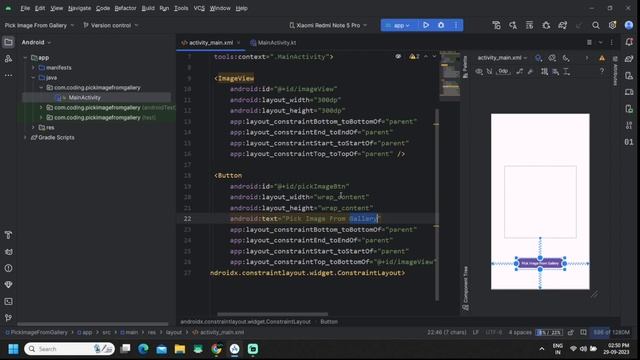Open Android project view dropdown
This screenshot has height=360, width=640.
(36, 42)
